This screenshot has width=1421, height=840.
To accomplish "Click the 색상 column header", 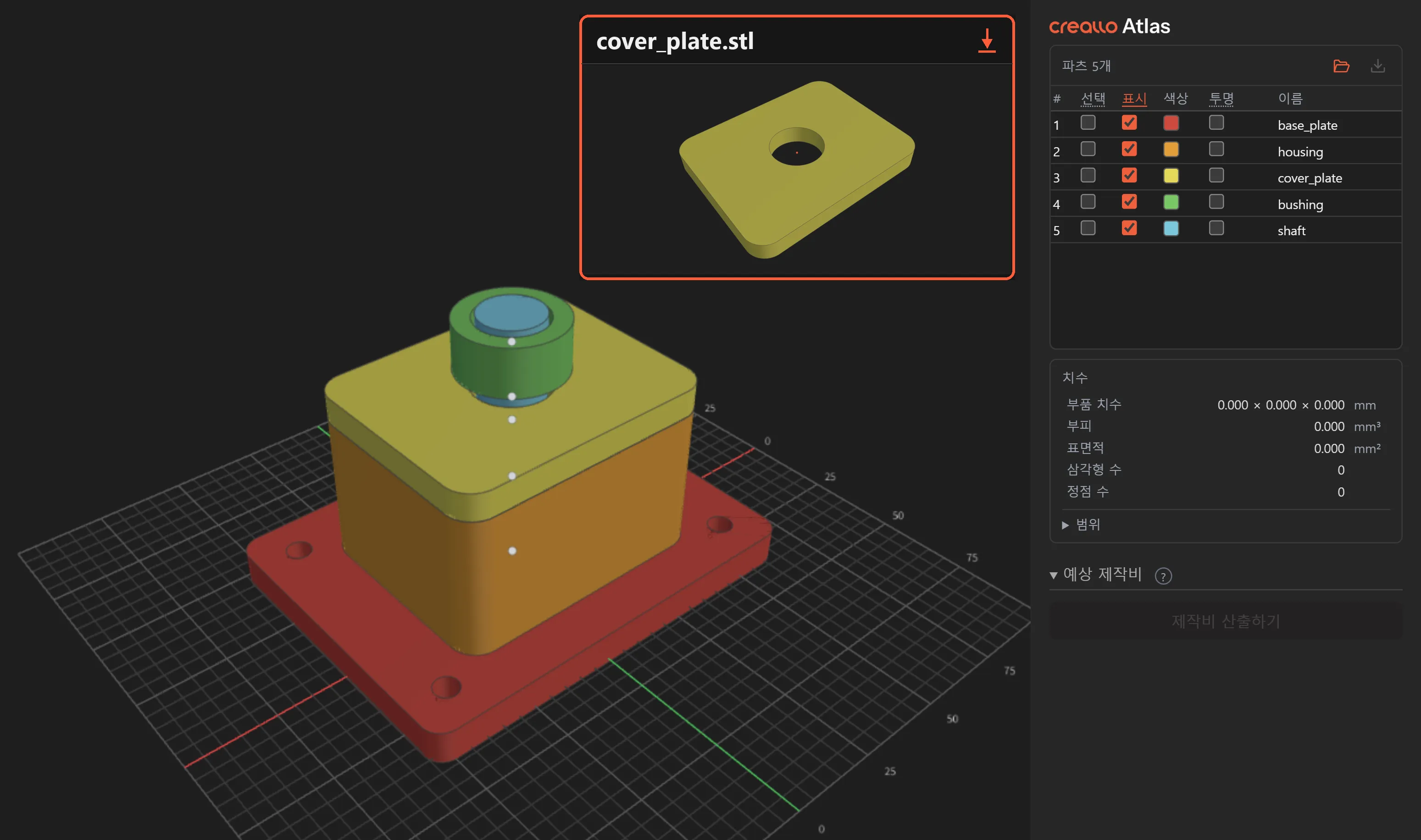I will 1175,99.
